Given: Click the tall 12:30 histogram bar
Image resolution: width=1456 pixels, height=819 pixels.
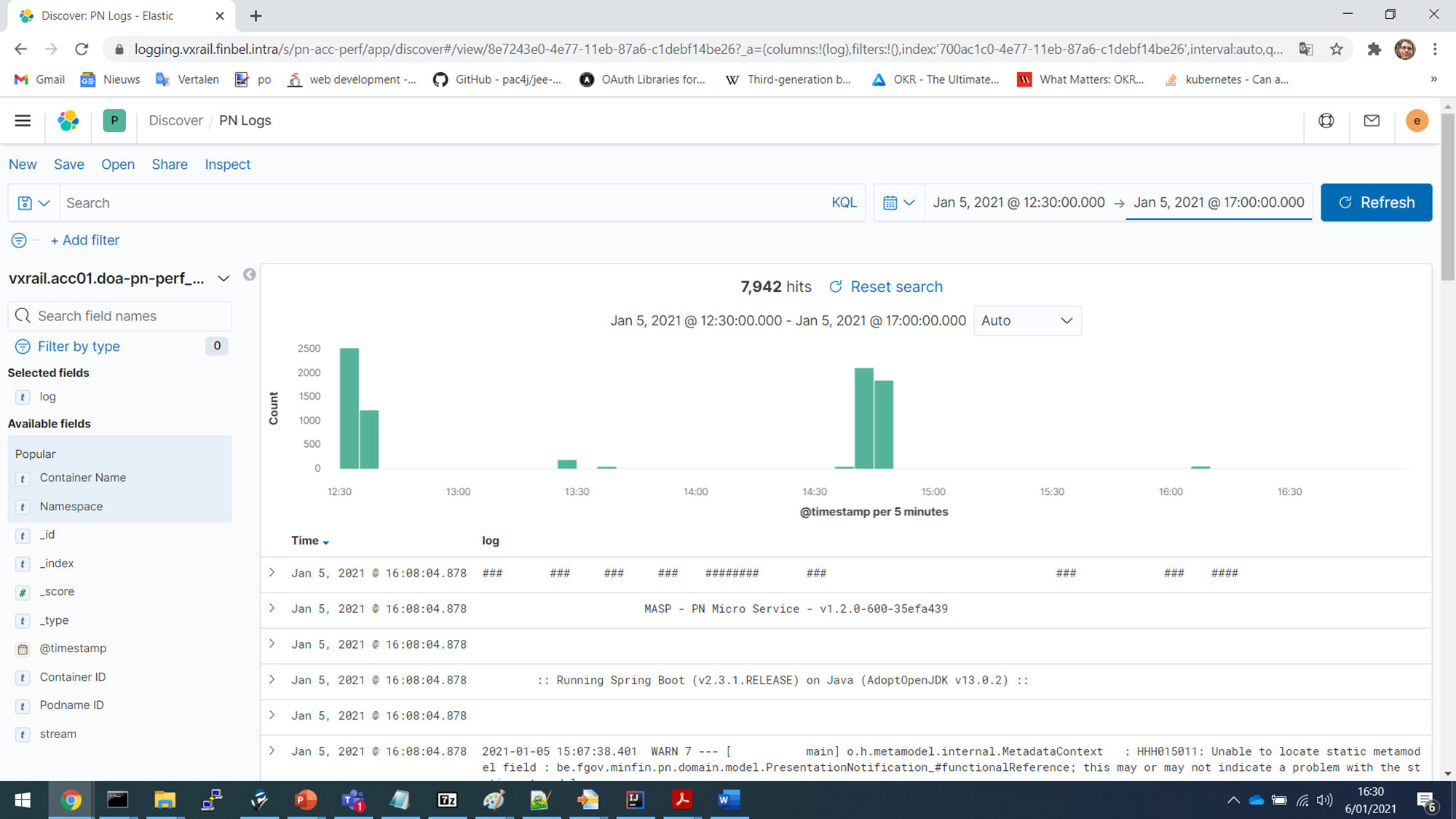Looking at the screenshot, I should pyautogui.click(x=349, y=408).
